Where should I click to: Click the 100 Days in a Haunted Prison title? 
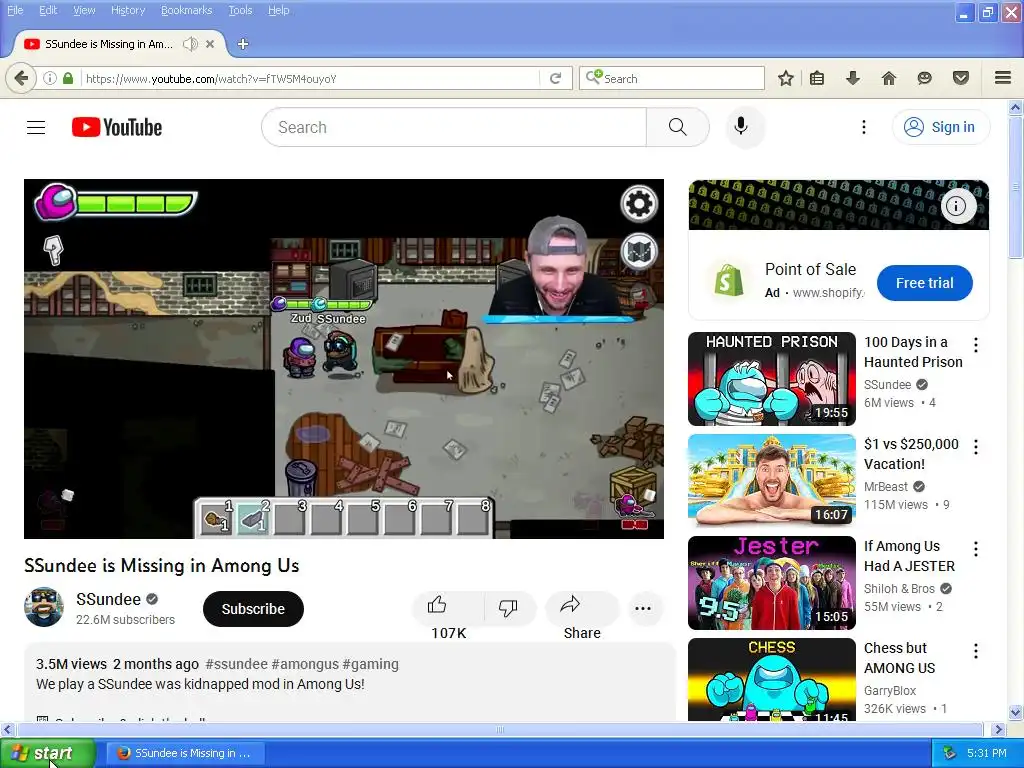coord(913,352)
